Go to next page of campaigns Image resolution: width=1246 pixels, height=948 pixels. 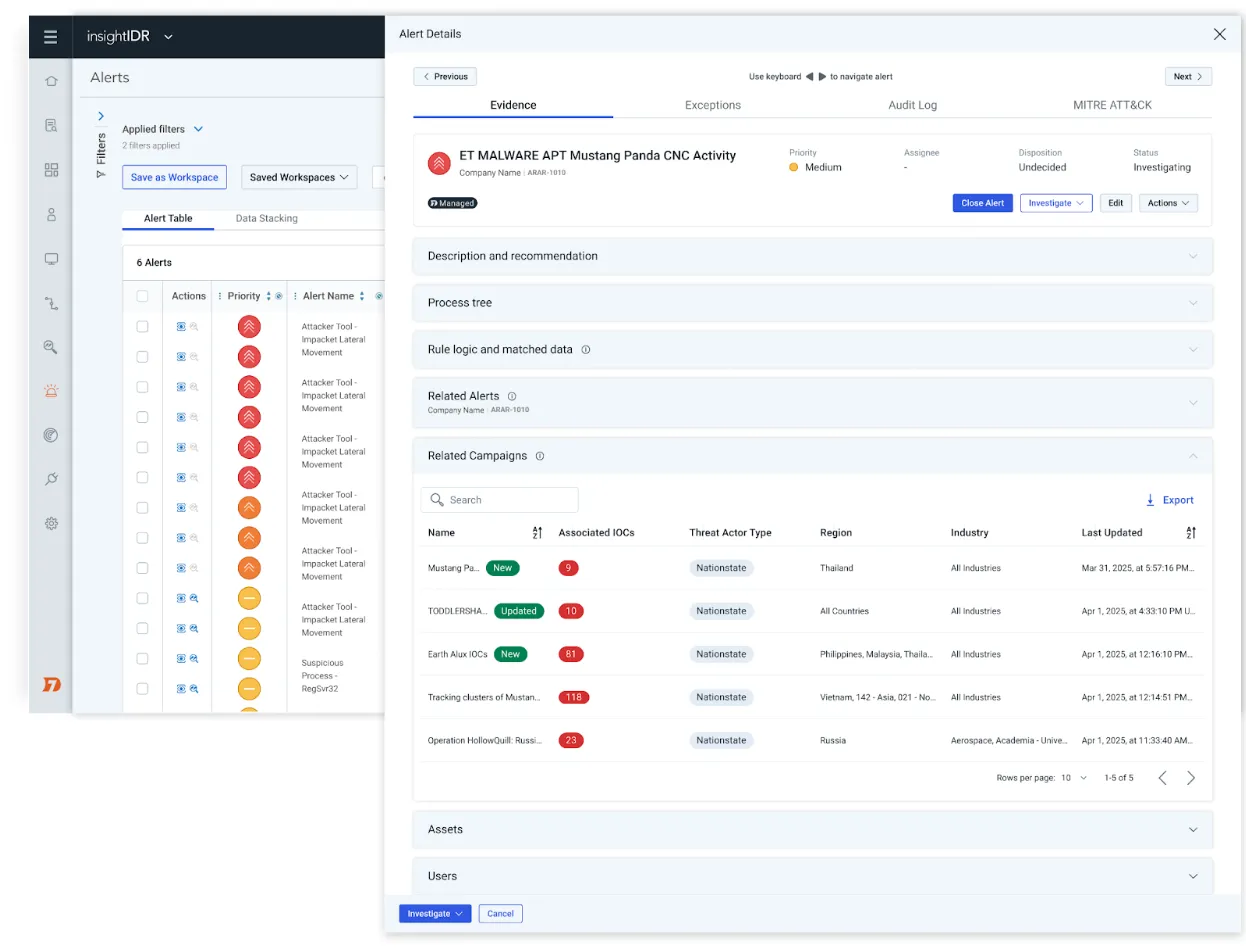click(1190, 778)
